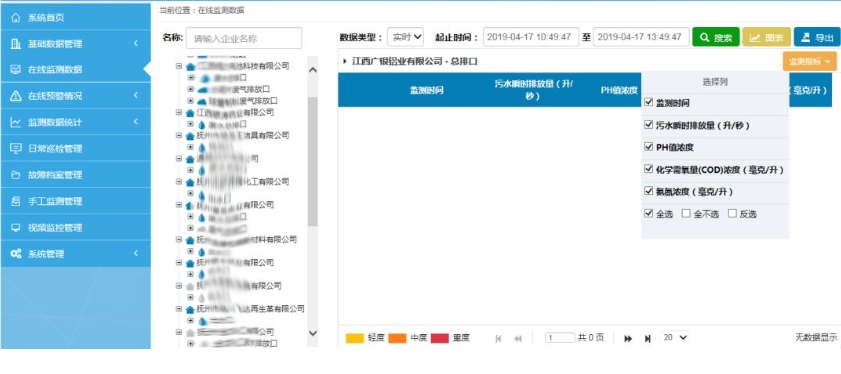Click the tree scrollbar down arrow

tap(313, 333)
